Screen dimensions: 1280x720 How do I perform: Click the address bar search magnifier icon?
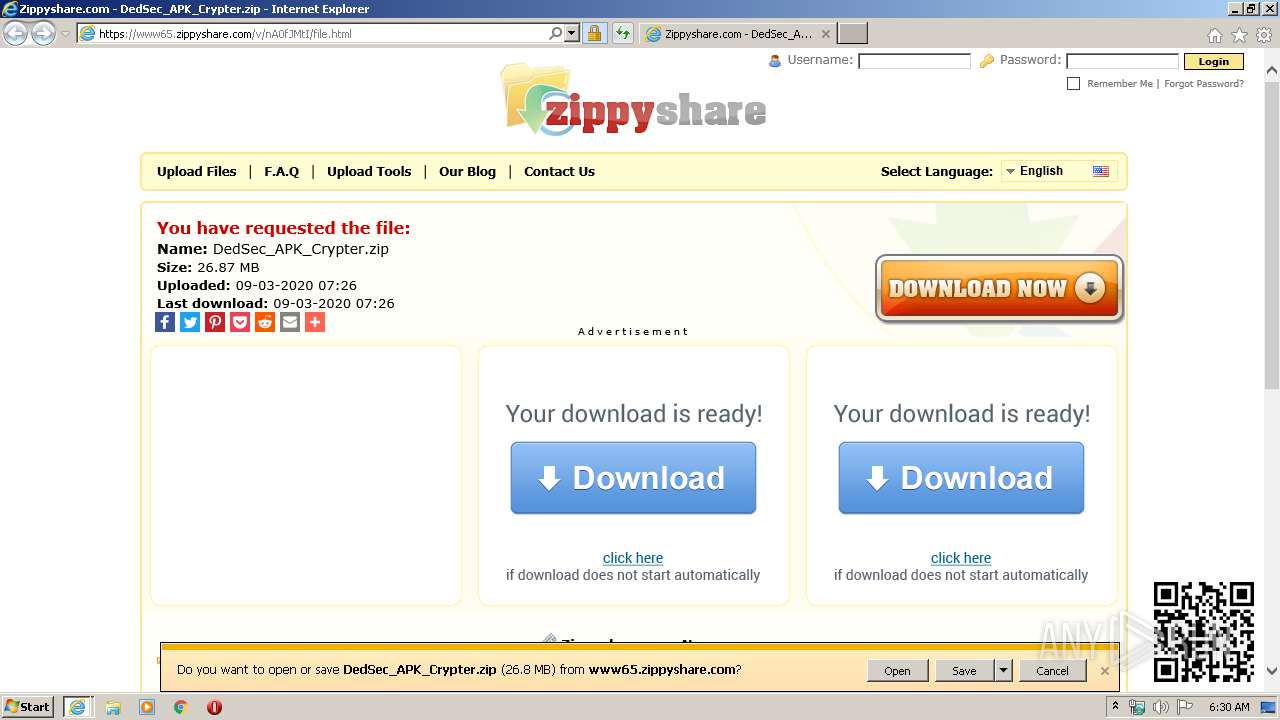pyautogui.click(x=556, y=33)
